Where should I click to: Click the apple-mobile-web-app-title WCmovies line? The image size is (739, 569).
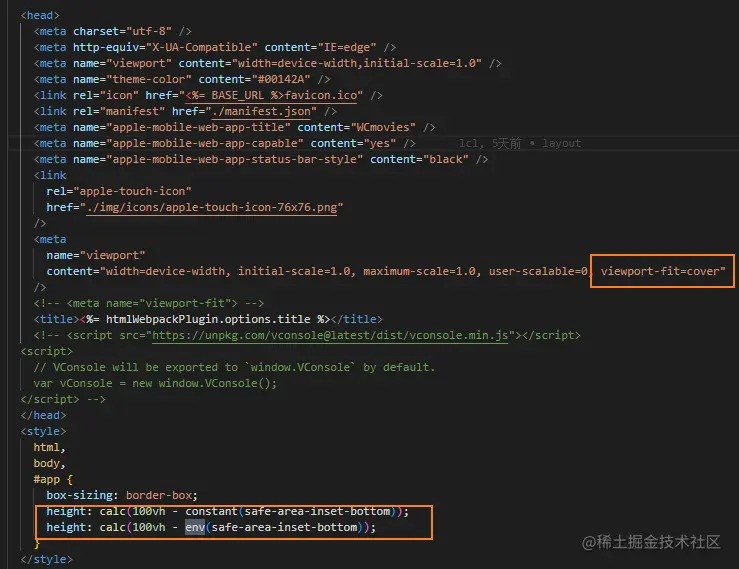pyautogui.click(x=234, y=127)
